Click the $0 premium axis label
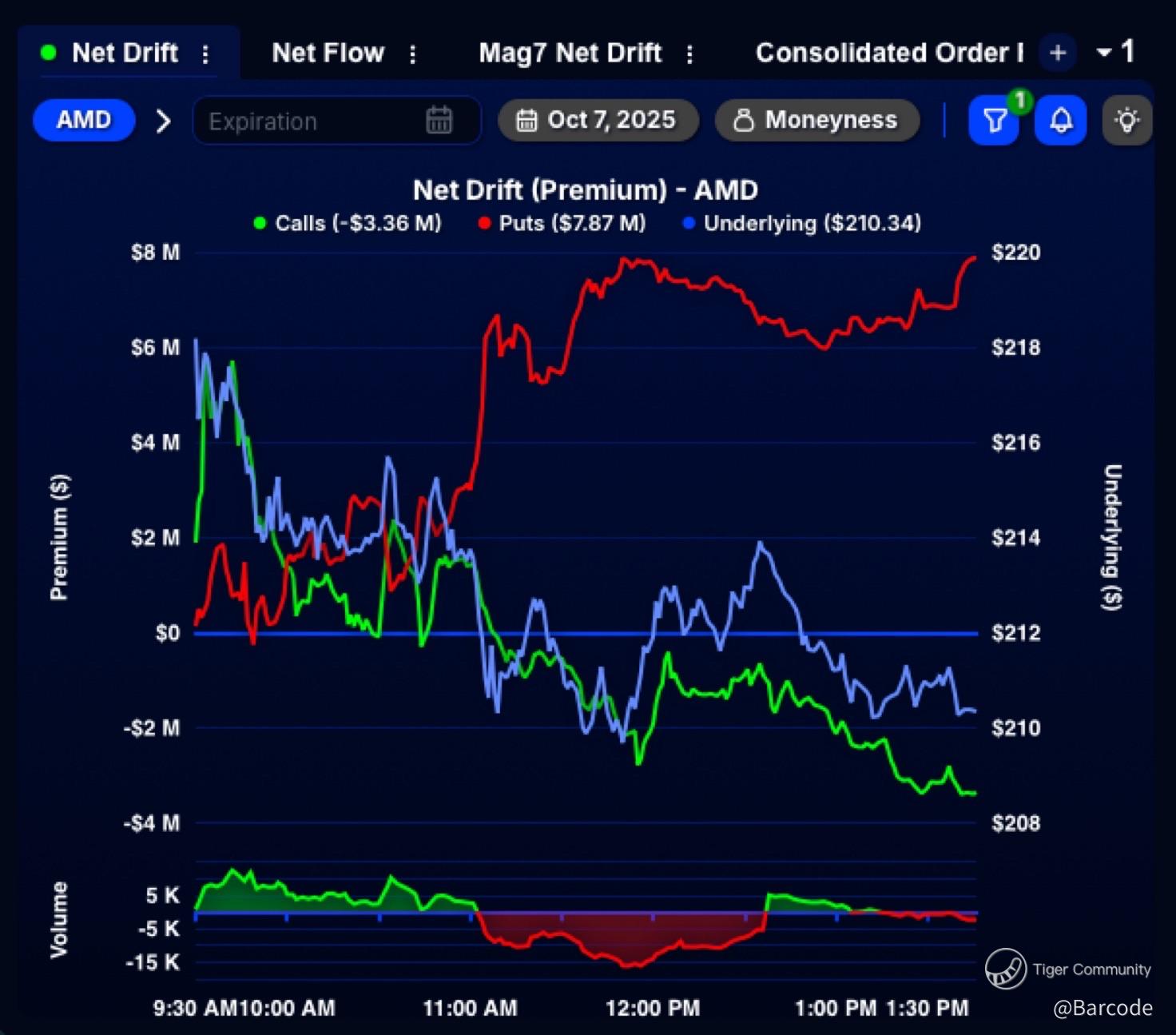Viewport: 1176px width, 1035px height. pyautogui.click(x=168, y=634)
